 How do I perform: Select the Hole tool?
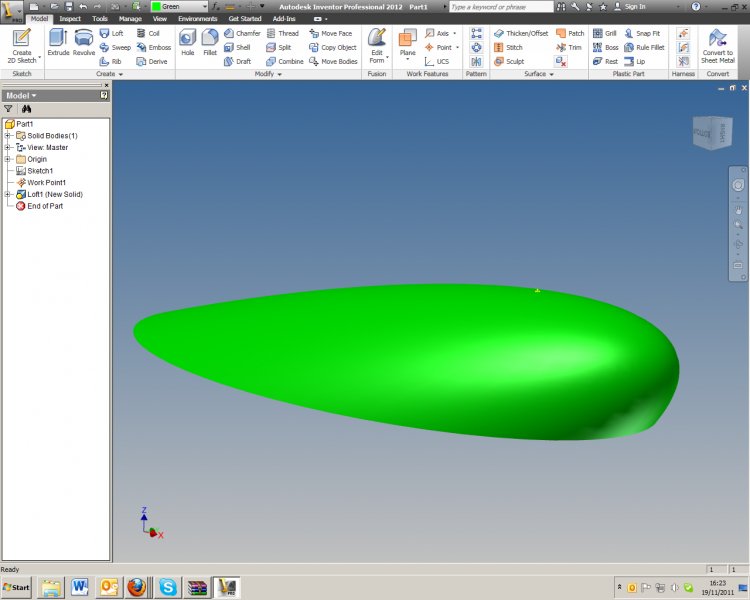pos(188,43)
